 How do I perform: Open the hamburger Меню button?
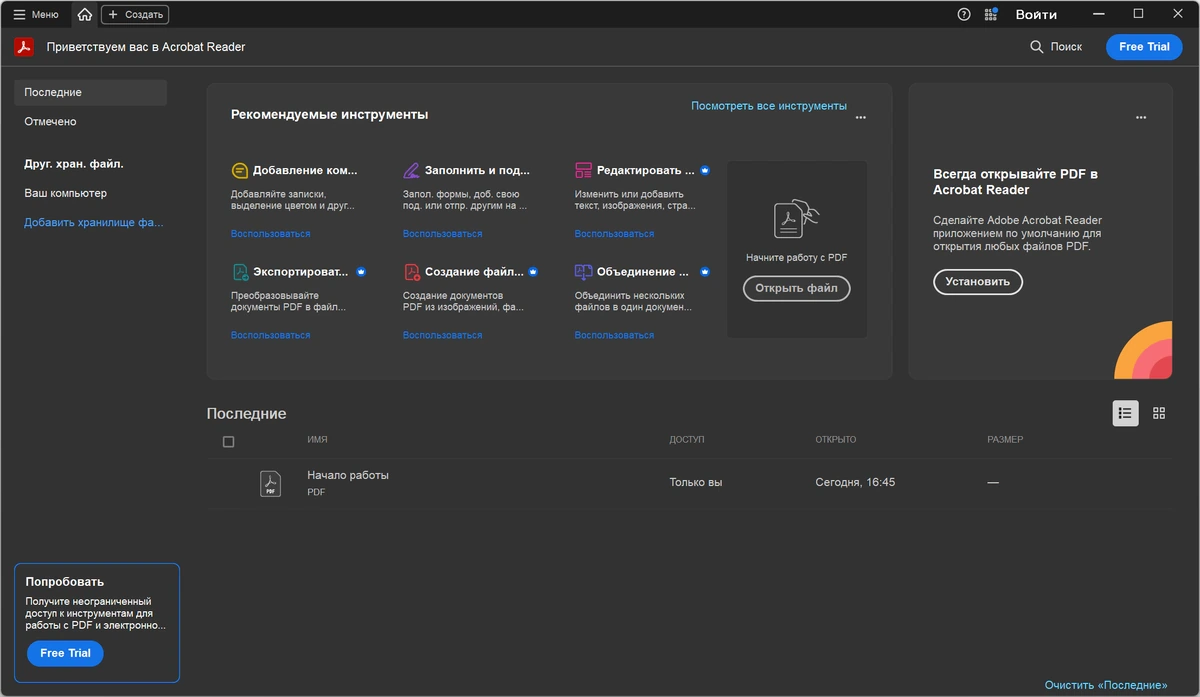pos(35,14)
